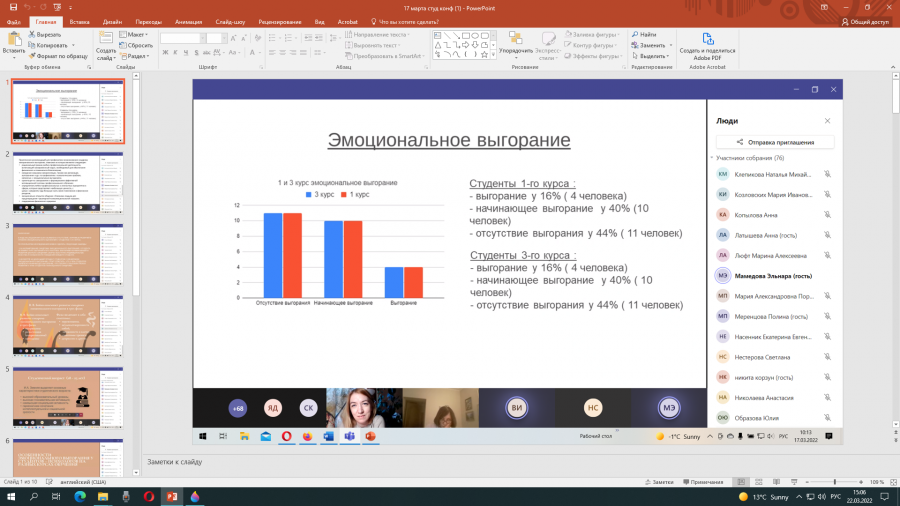
Task: Click the zoom slider in status bar
Action: (834, 482)
